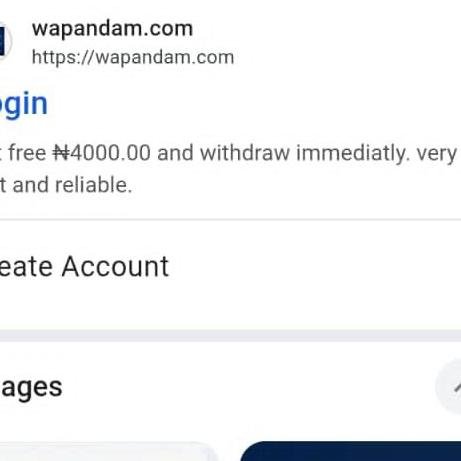Click the https://wapandam.com URL text
Image resolution: width=461 pixels, height=461 pixels.
point(133,57)
